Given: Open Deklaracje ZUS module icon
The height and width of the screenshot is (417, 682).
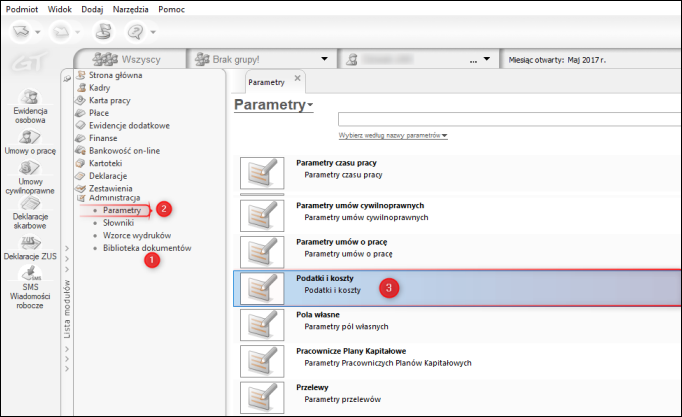Looking at the screenshot, I should pyautogui.click(x=30, y=248).
